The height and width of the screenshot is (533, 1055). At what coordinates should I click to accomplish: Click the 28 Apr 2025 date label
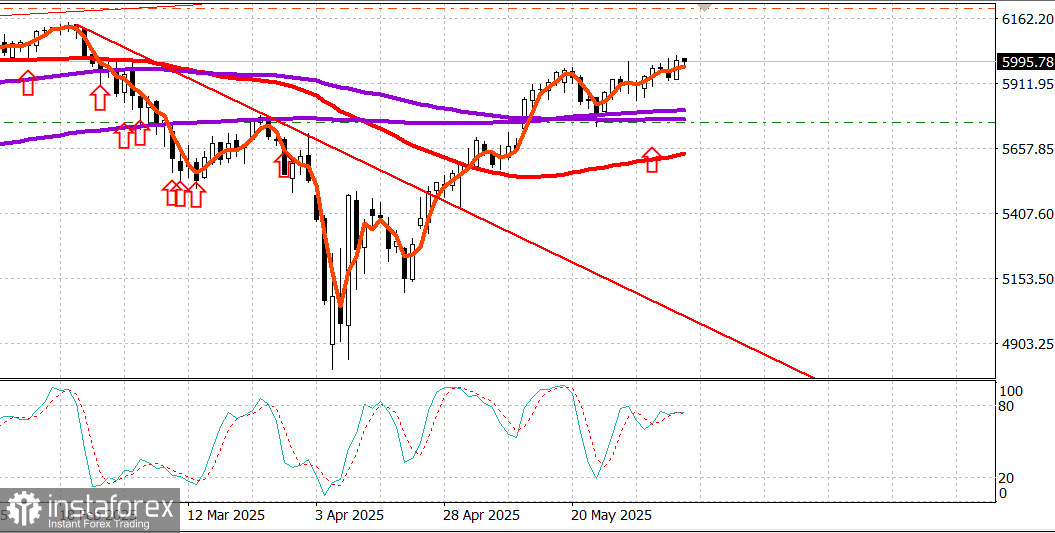[x=482, y=516]
